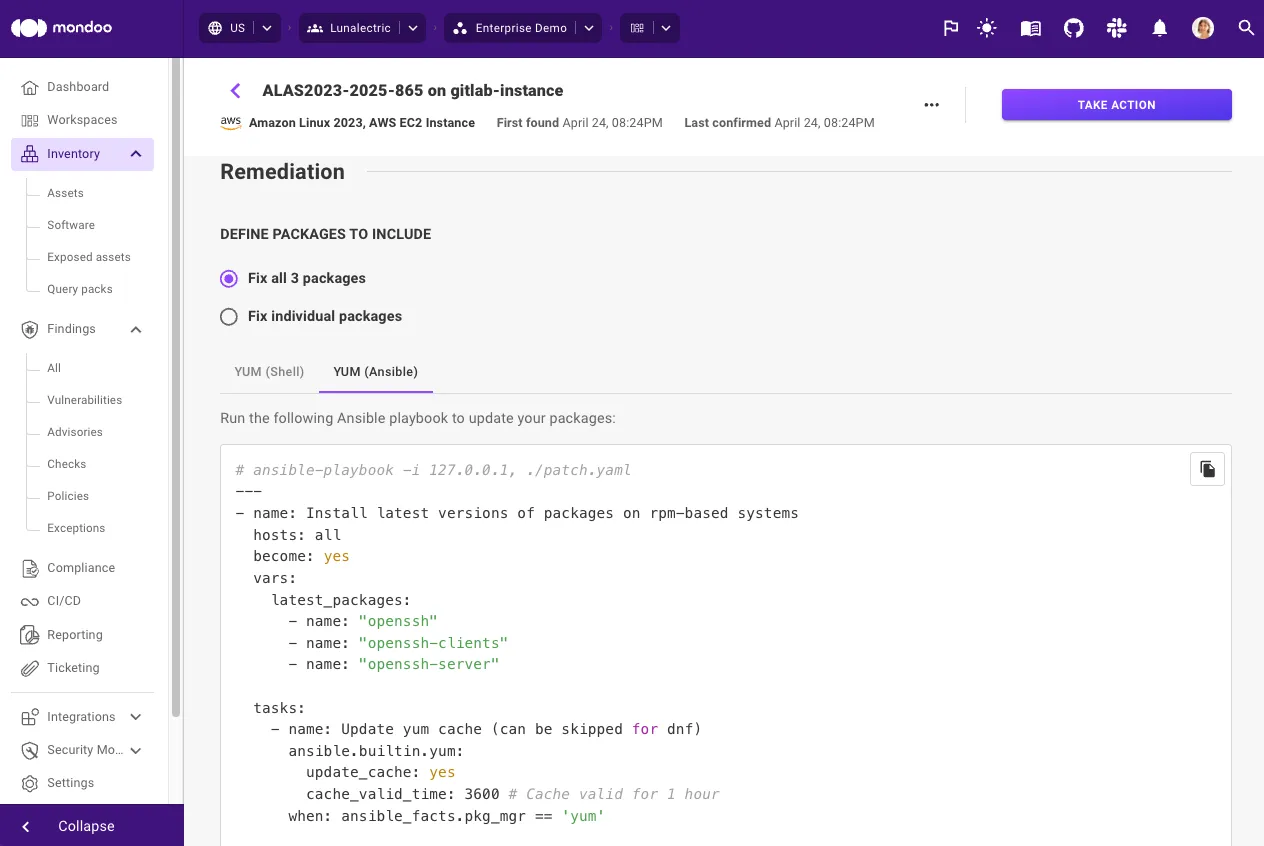The image size is (1264, 846).
Task: Click the Ticketing paperclip icon
Action: [x=30, y=668]
